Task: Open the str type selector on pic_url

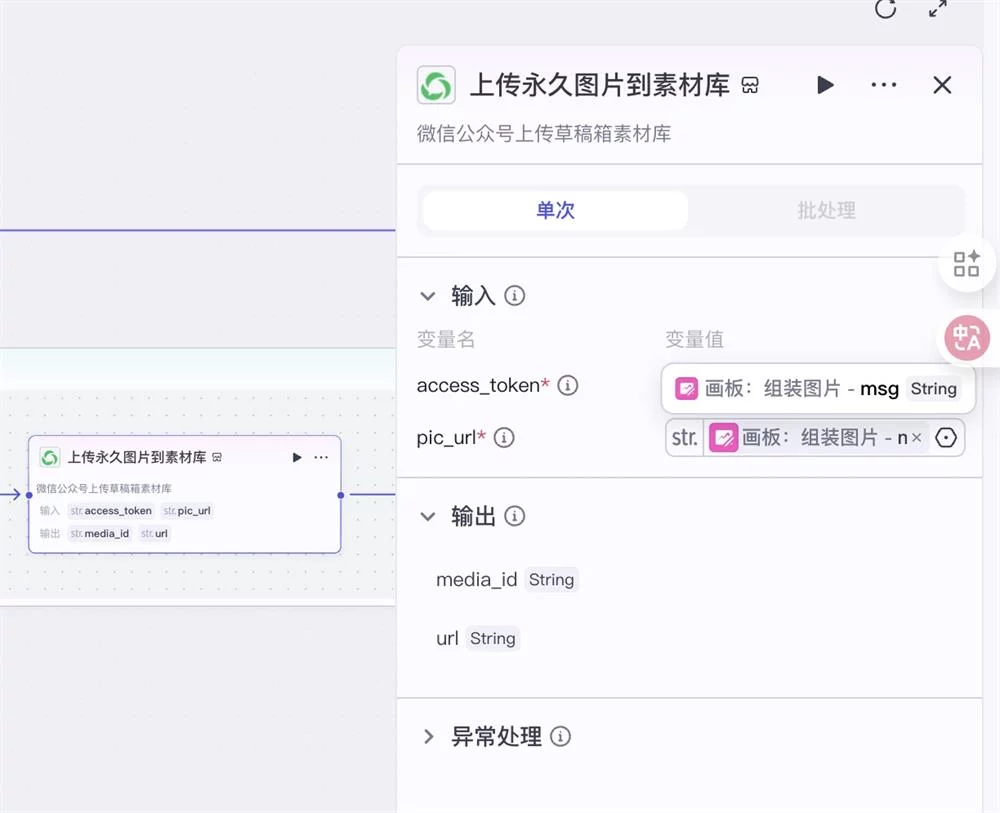Action: point(683,437)
